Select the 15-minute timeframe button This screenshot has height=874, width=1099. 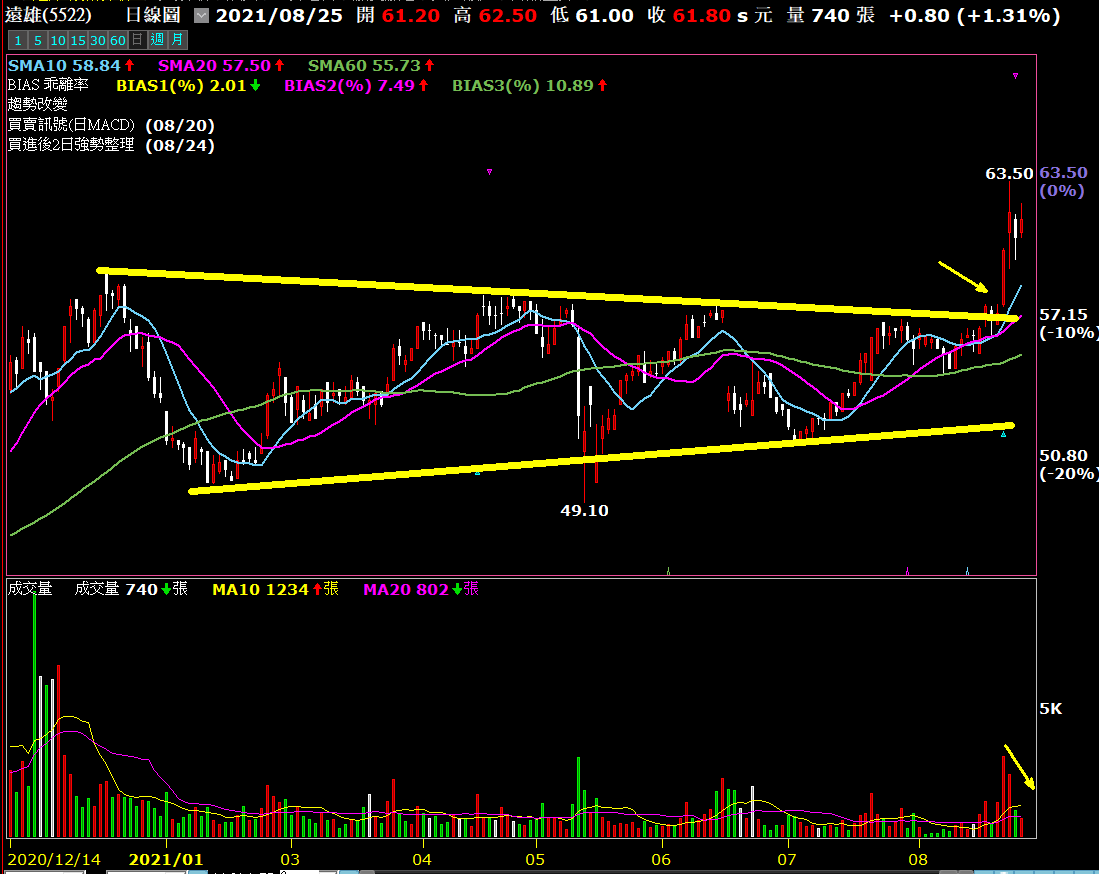(78, 40)
